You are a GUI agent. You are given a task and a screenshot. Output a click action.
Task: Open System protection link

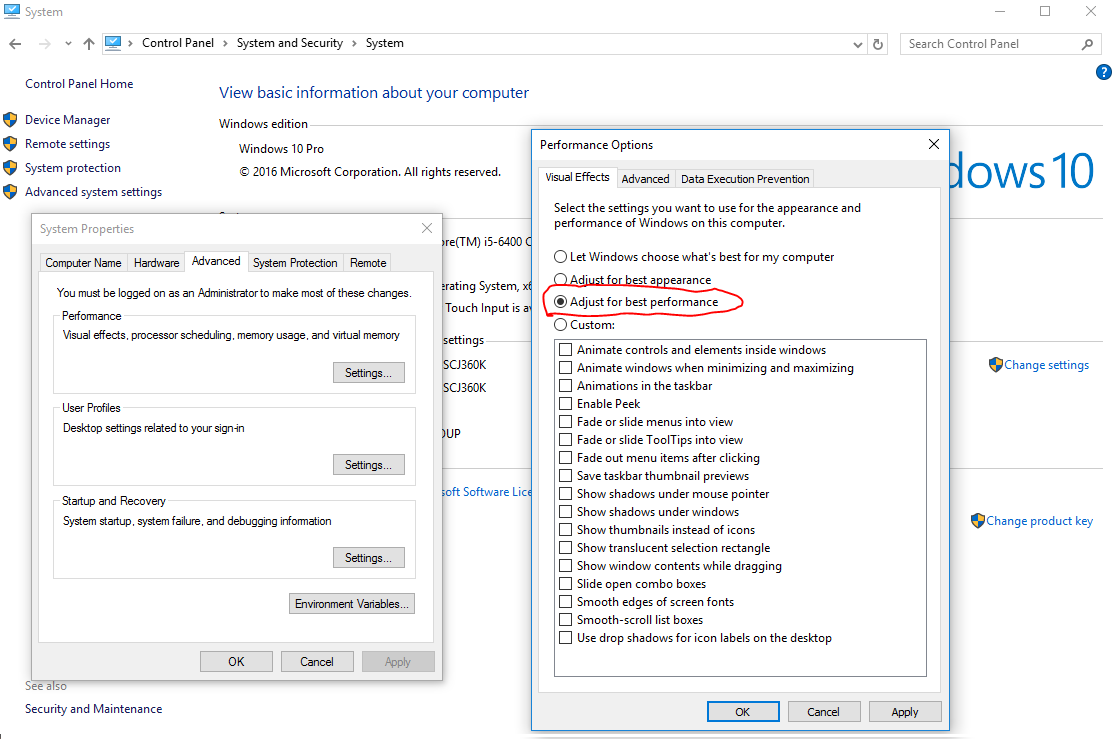tap(73, 168)
